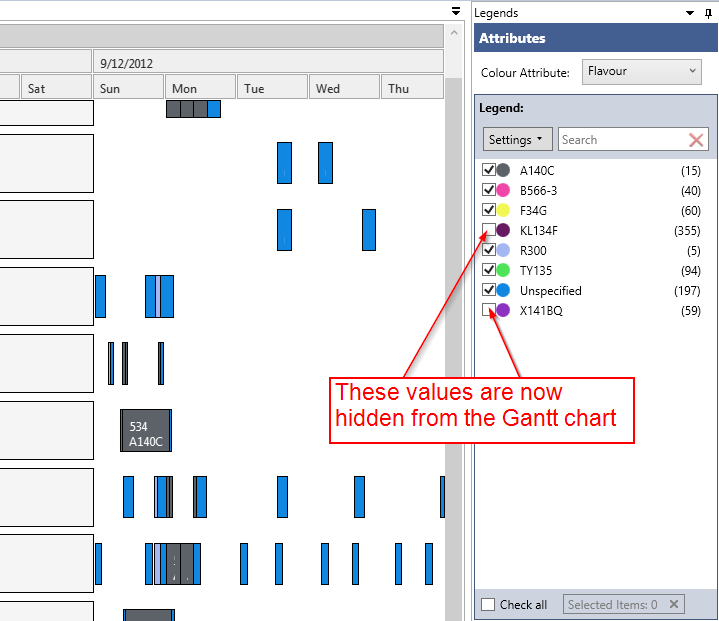Click the F34G yellow colour swatch
Screen dimensions: 719x621
tap(504, 210)
